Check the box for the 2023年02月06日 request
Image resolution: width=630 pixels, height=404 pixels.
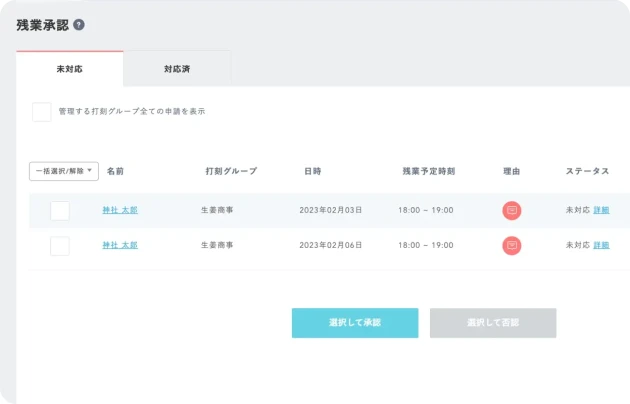click(x=60, y=245)
